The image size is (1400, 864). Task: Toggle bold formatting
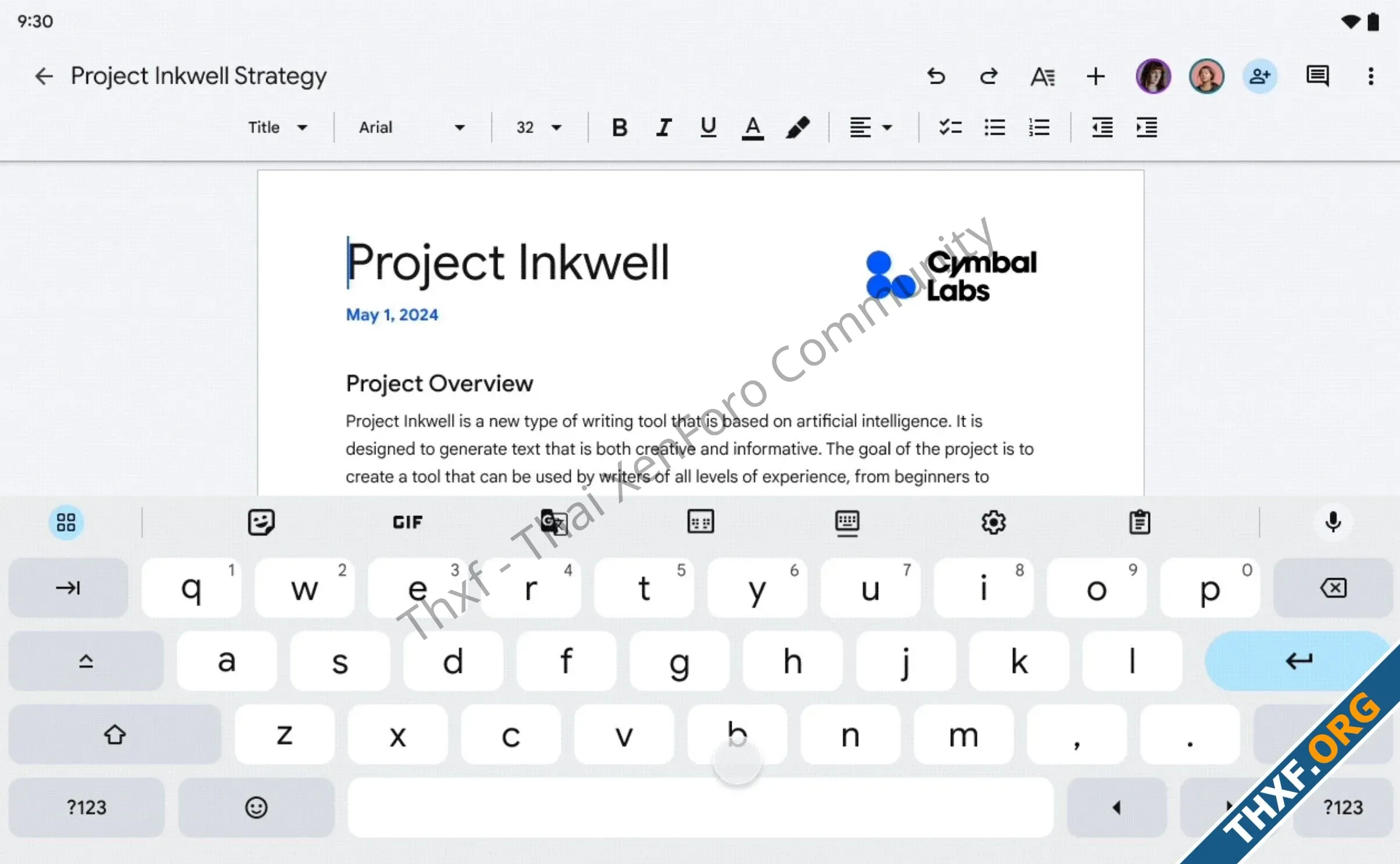tap(620, 127)
